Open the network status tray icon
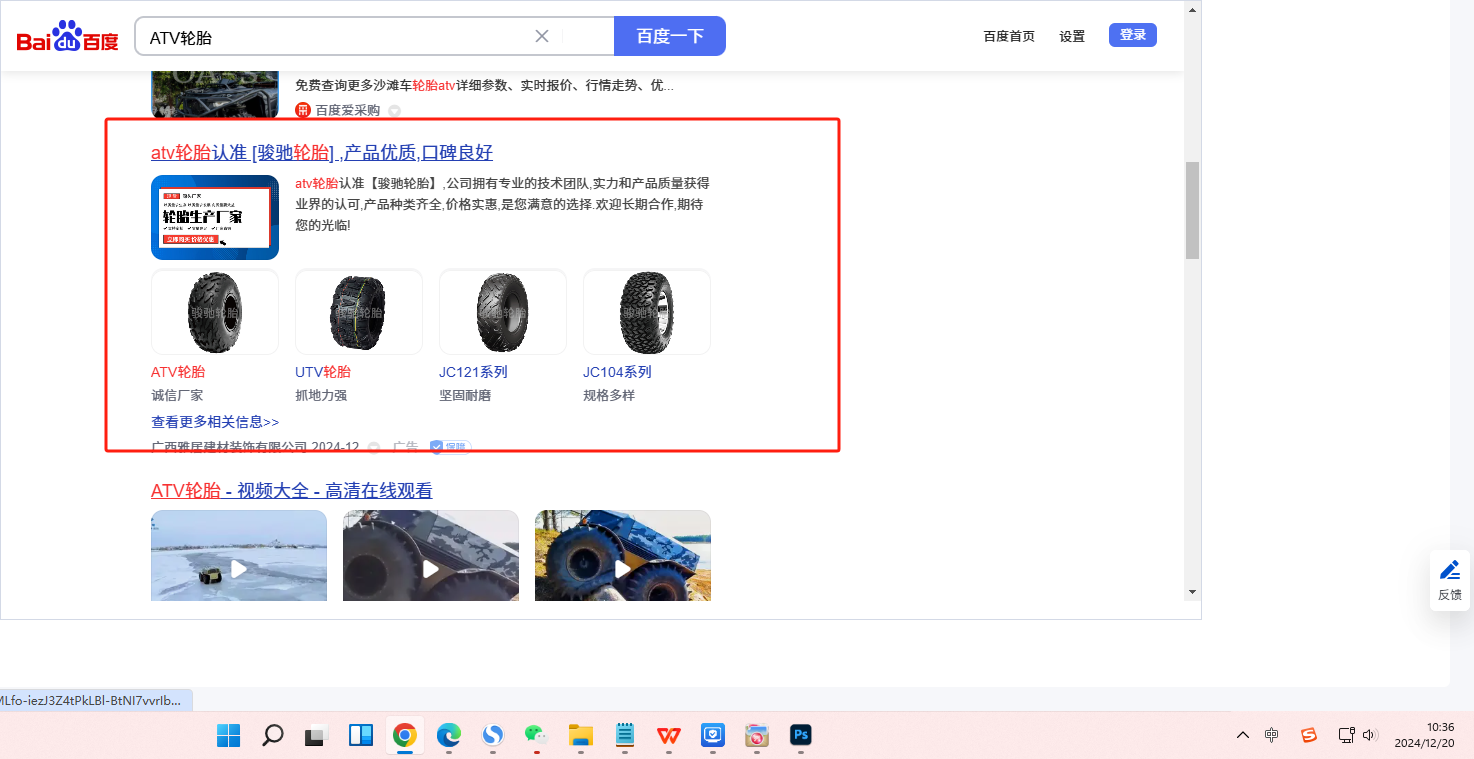Viewport: 1474px width, 759px height. (x=1347, y=735)
